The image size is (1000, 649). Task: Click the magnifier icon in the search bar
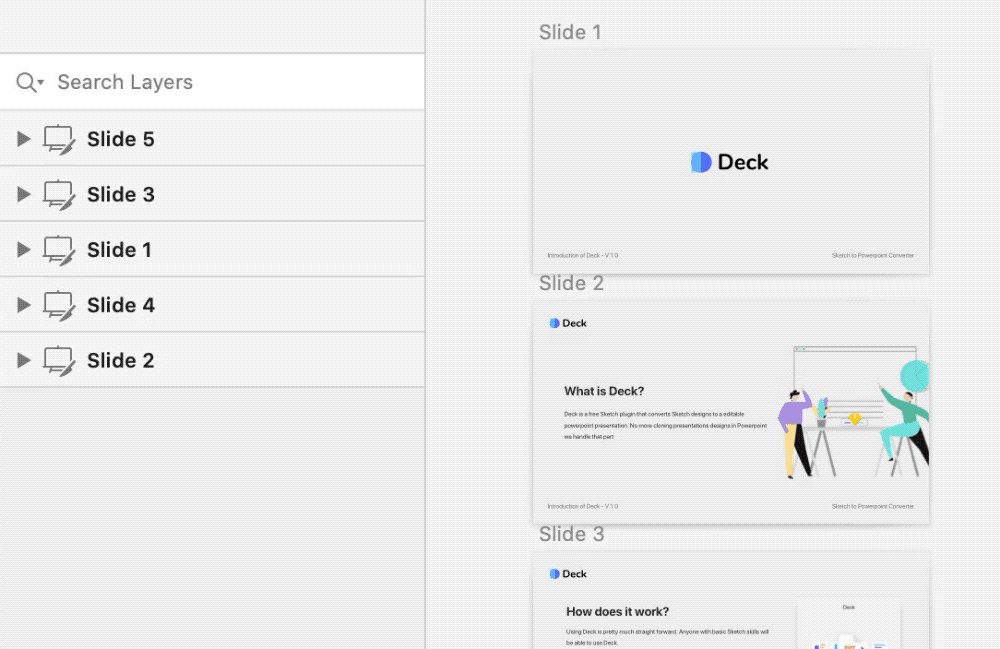24,82
